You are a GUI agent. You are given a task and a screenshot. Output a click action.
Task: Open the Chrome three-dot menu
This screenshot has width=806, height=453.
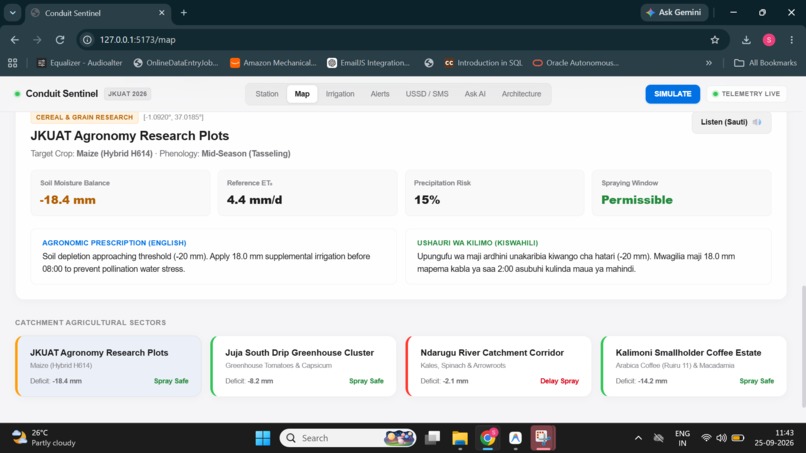(x=792, y=40)
